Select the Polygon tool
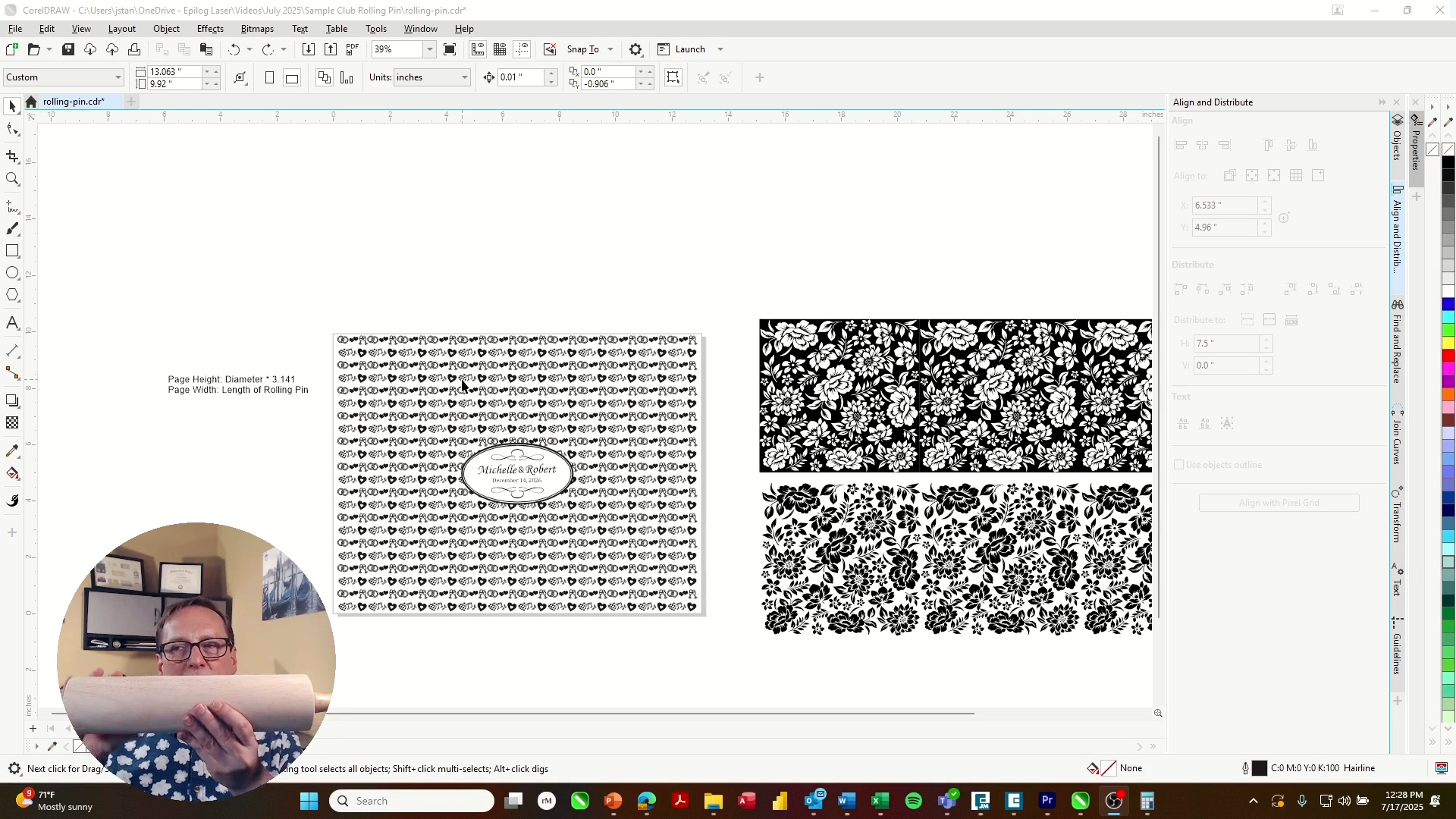Viewport: 1456px width, 819px height. (x=12, y=295)
